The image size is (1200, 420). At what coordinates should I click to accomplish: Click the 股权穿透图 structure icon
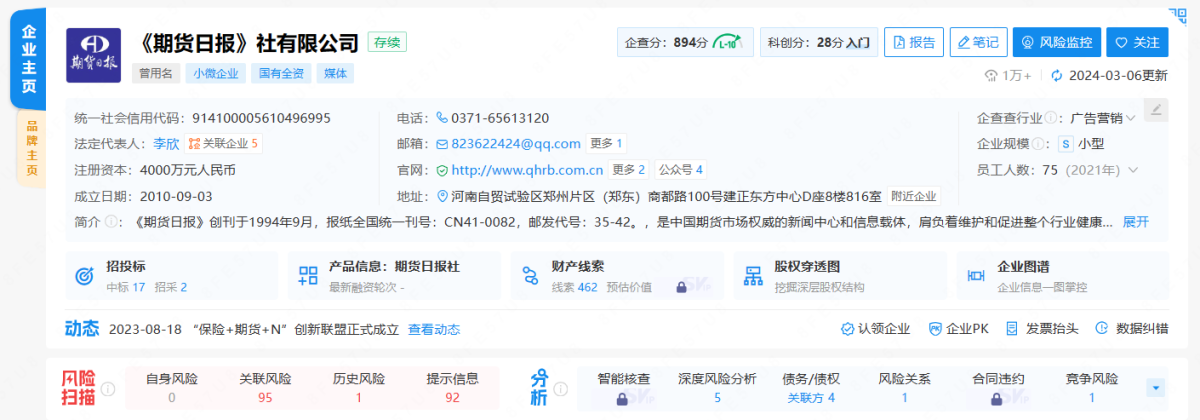pos(754,276)
